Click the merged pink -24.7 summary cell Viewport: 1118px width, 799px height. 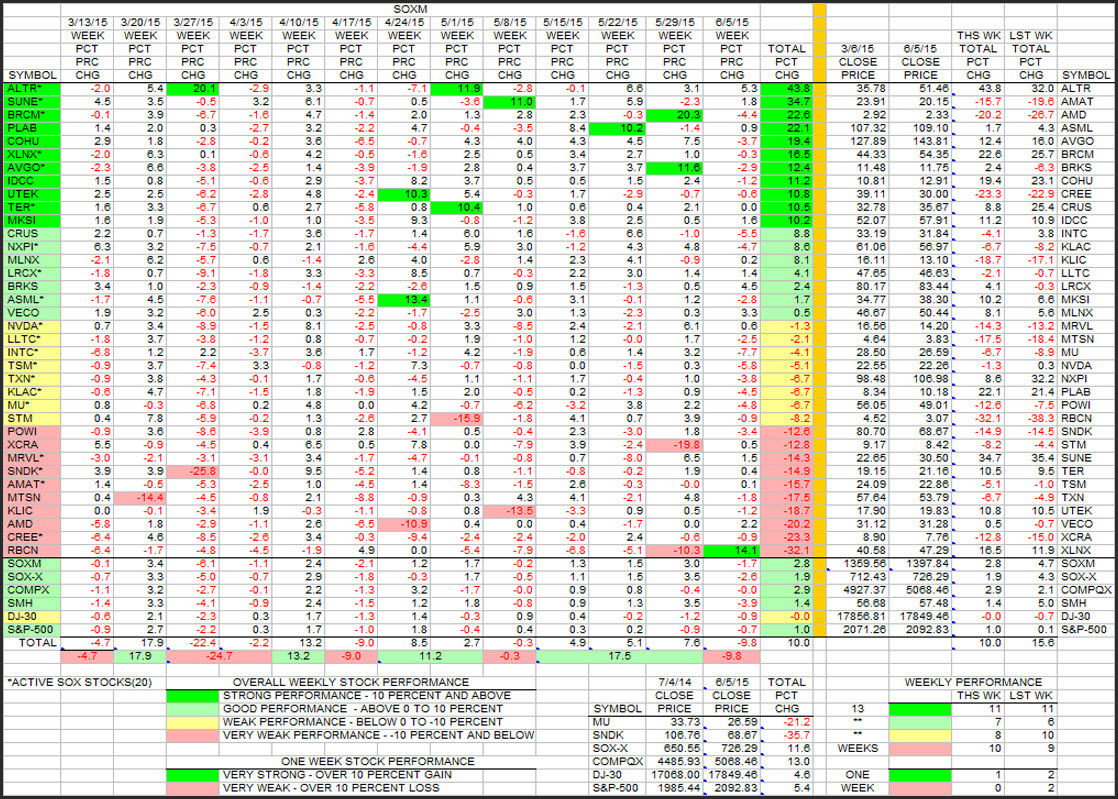219,656
